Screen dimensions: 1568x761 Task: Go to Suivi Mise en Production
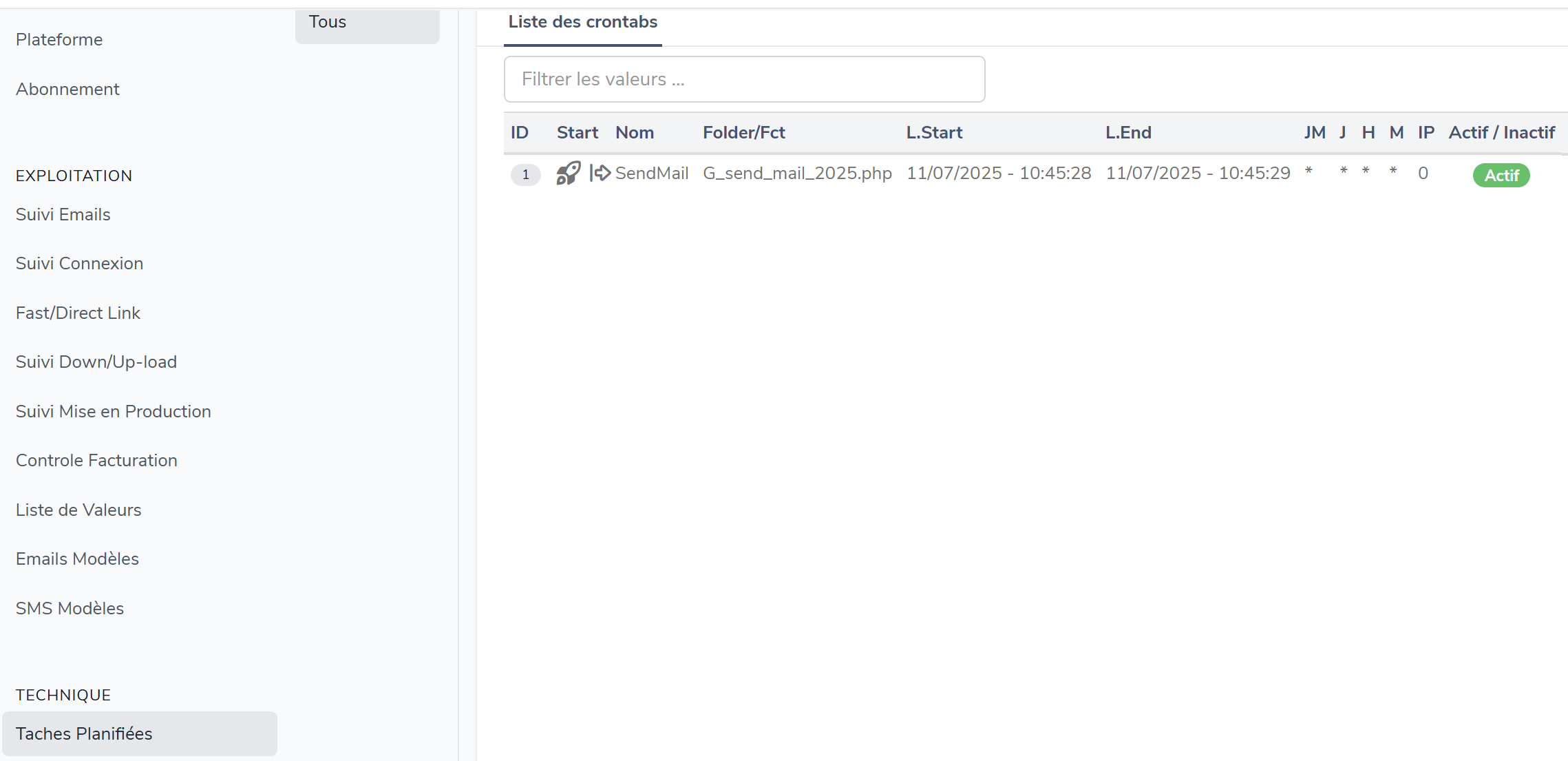(x=114, y=412)
